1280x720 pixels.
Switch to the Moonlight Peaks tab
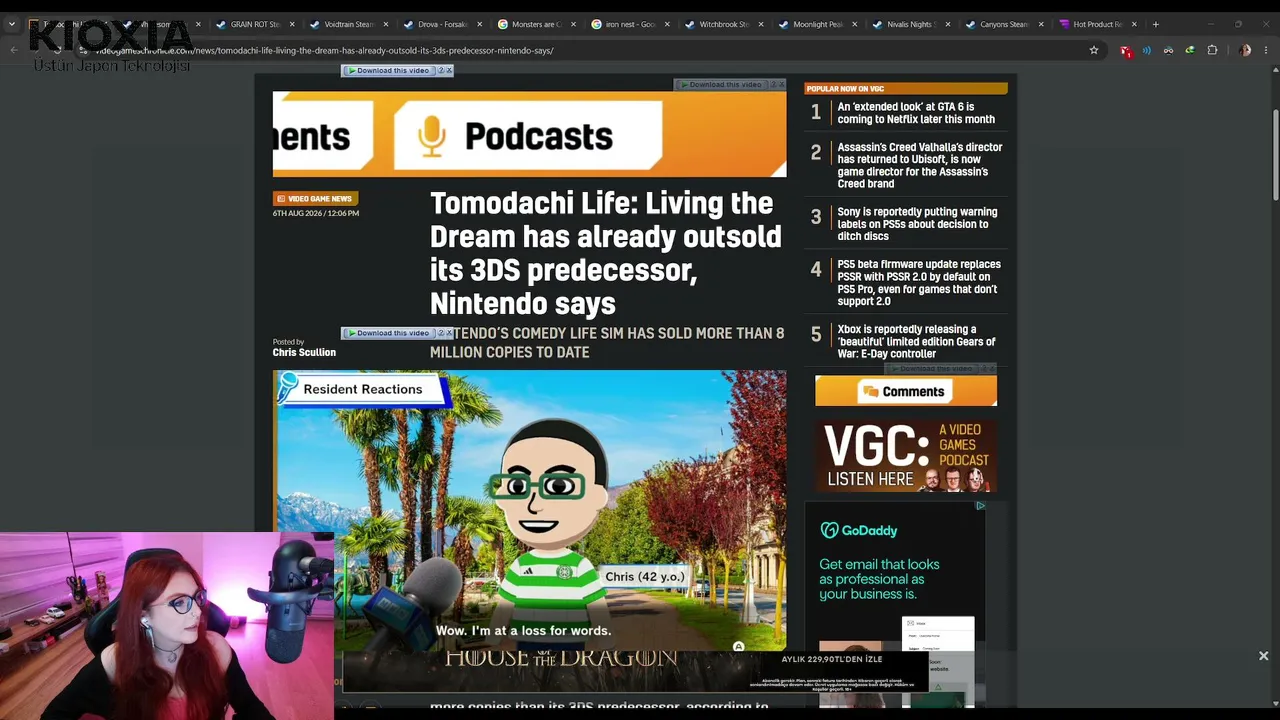pyautogui.click(x=817, y=24)
